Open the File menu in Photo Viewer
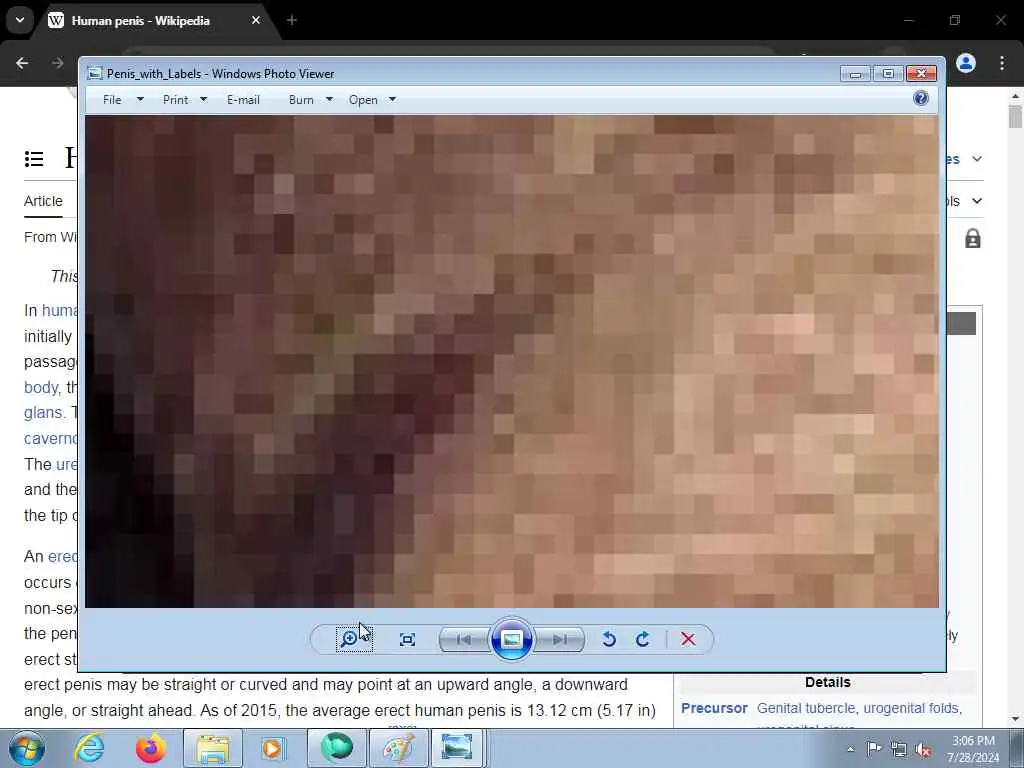The image size is (1024, 768). click(x=112, y=100)
